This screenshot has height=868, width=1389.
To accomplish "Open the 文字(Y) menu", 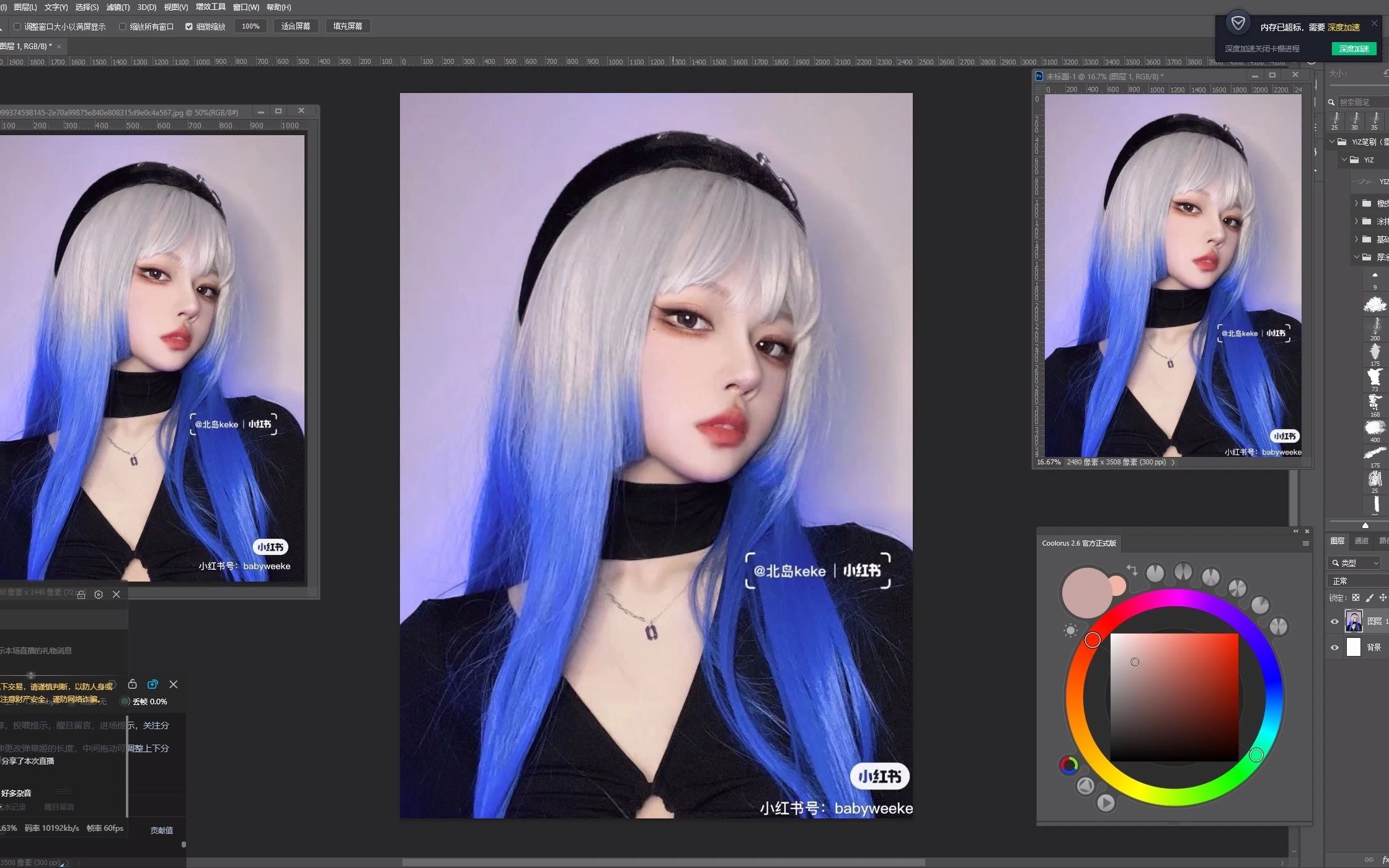I will [56, 7].
